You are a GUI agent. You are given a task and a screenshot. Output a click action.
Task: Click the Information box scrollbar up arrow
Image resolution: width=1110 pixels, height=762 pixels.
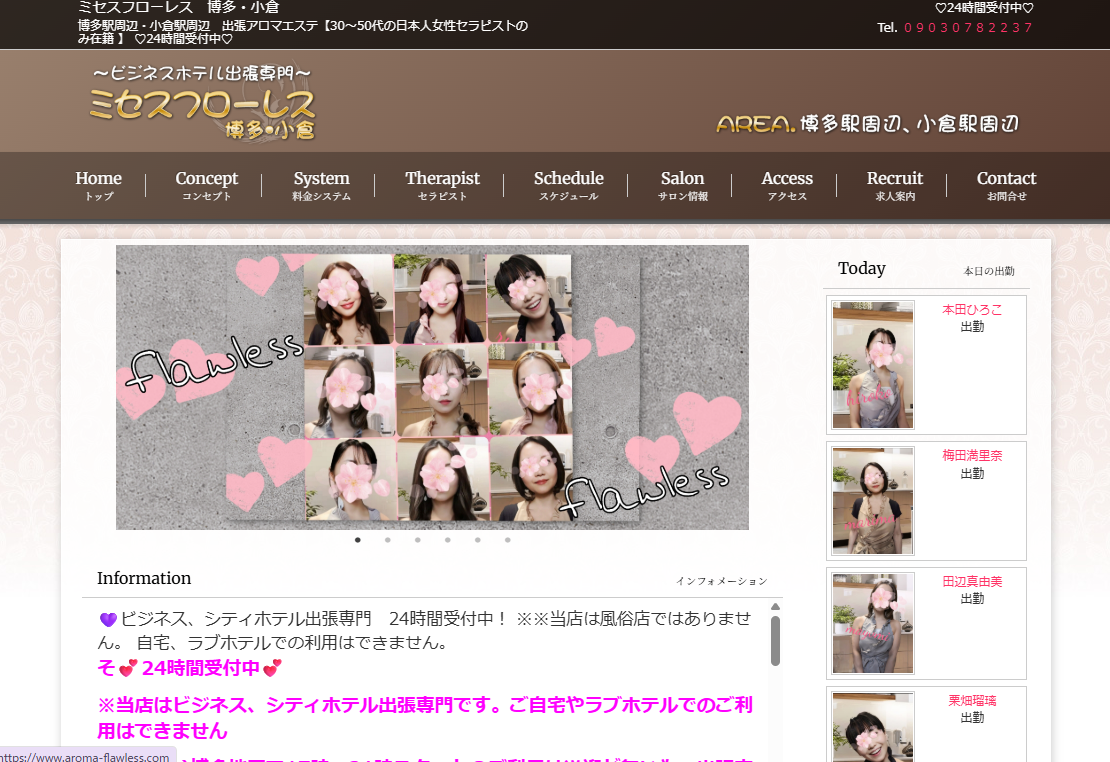click(775, 607)
